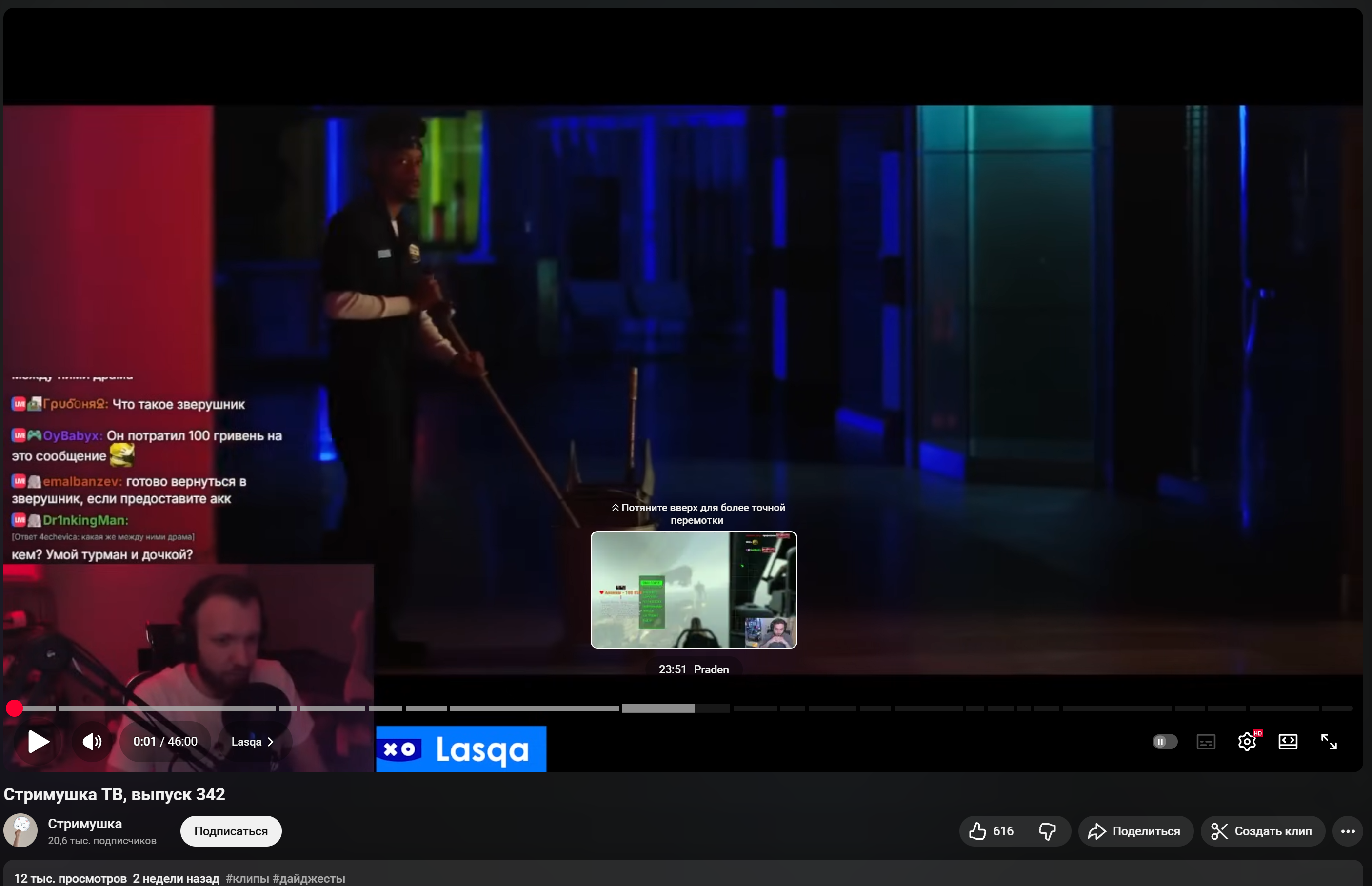Mute the video volume

pos(92,742)
